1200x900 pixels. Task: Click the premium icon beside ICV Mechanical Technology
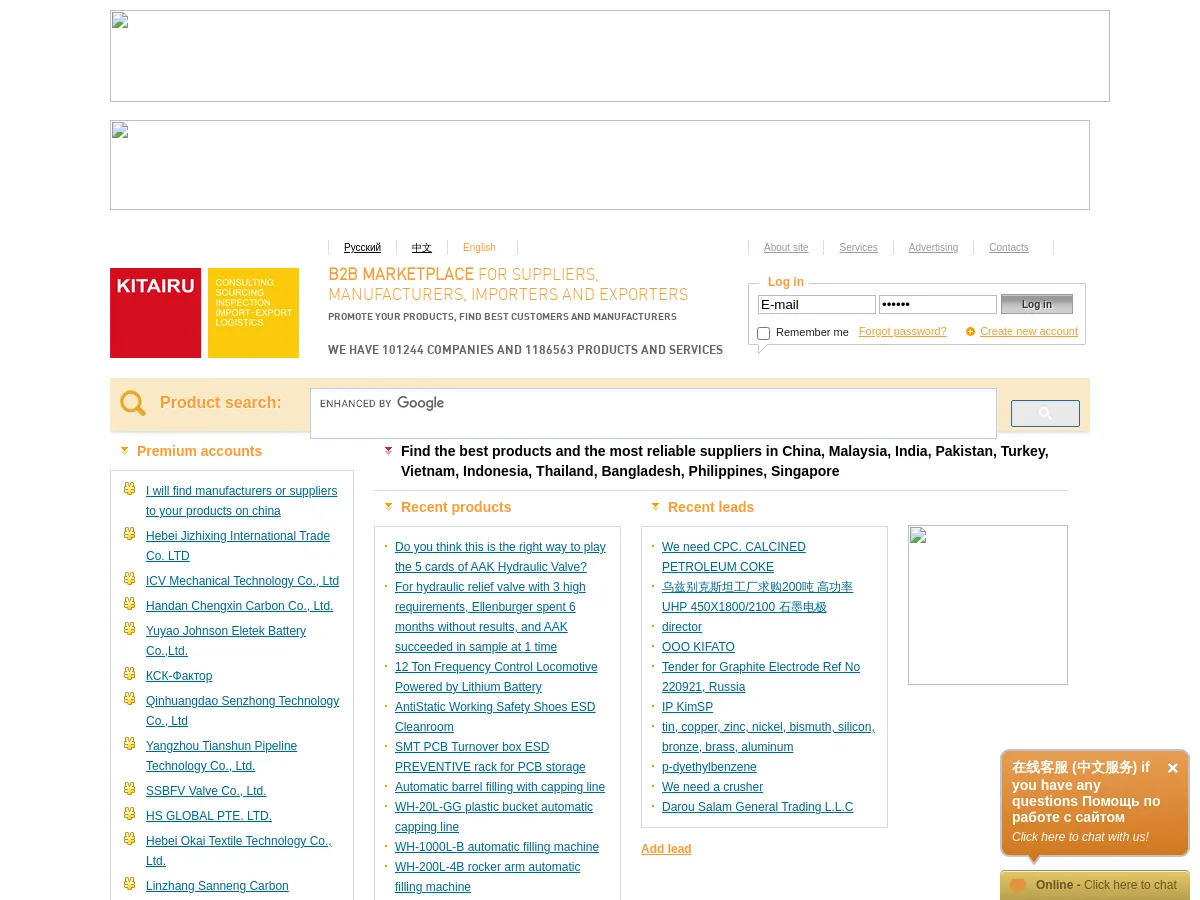[x=129, y=579]
